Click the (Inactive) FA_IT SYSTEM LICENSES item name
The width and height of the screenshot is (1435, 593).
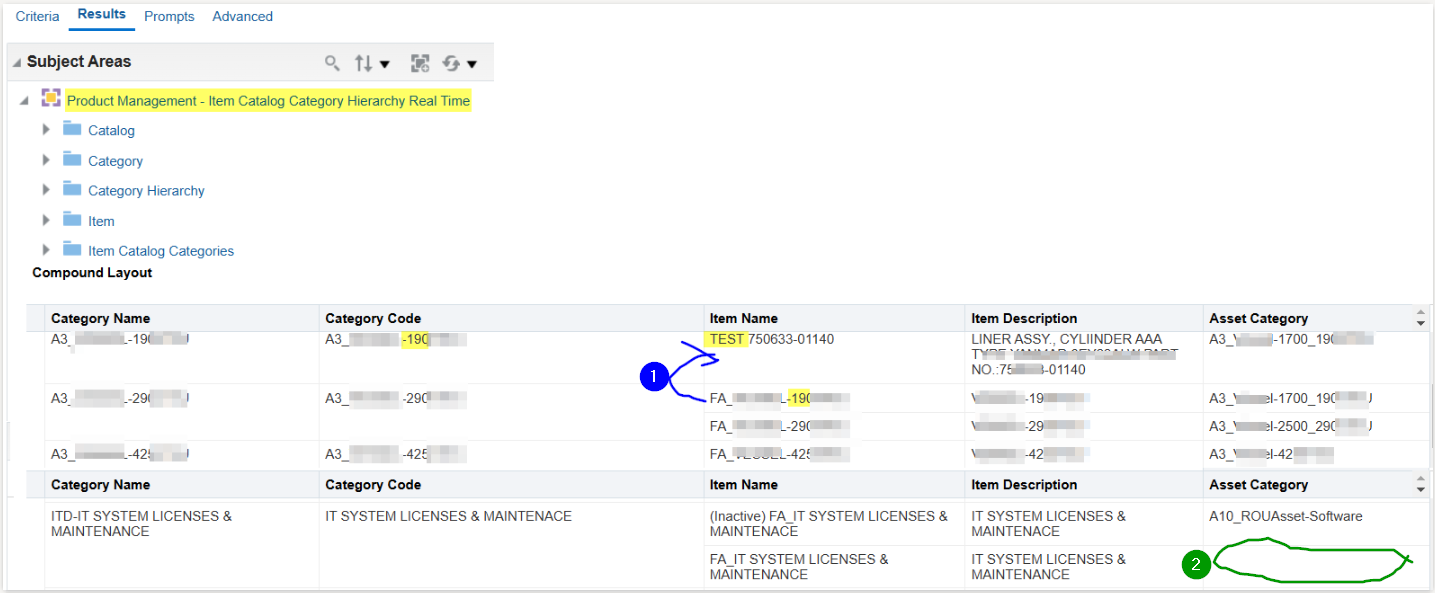(x=829, y=524)
